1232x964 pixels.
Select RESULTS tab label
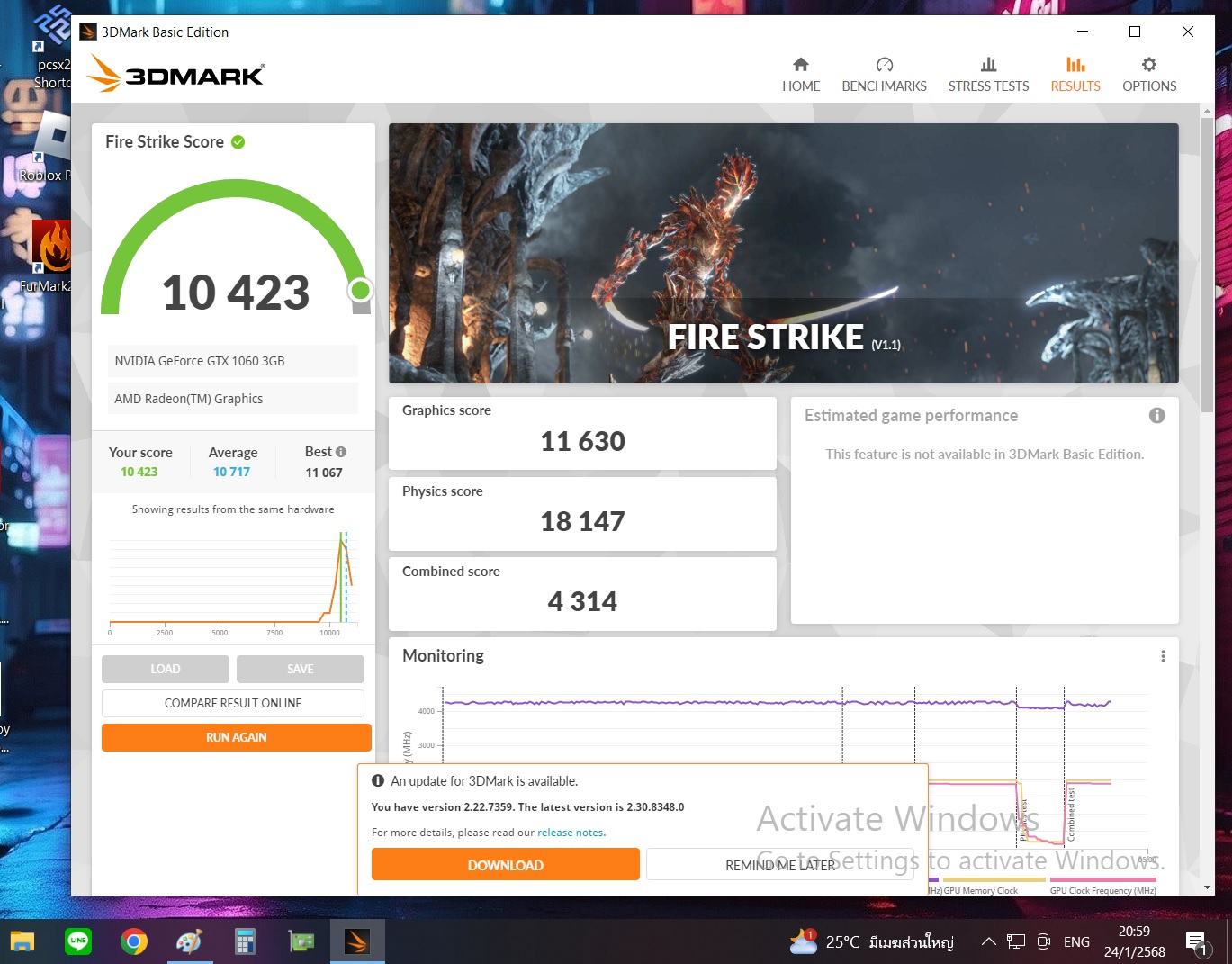coord(1075,86)
